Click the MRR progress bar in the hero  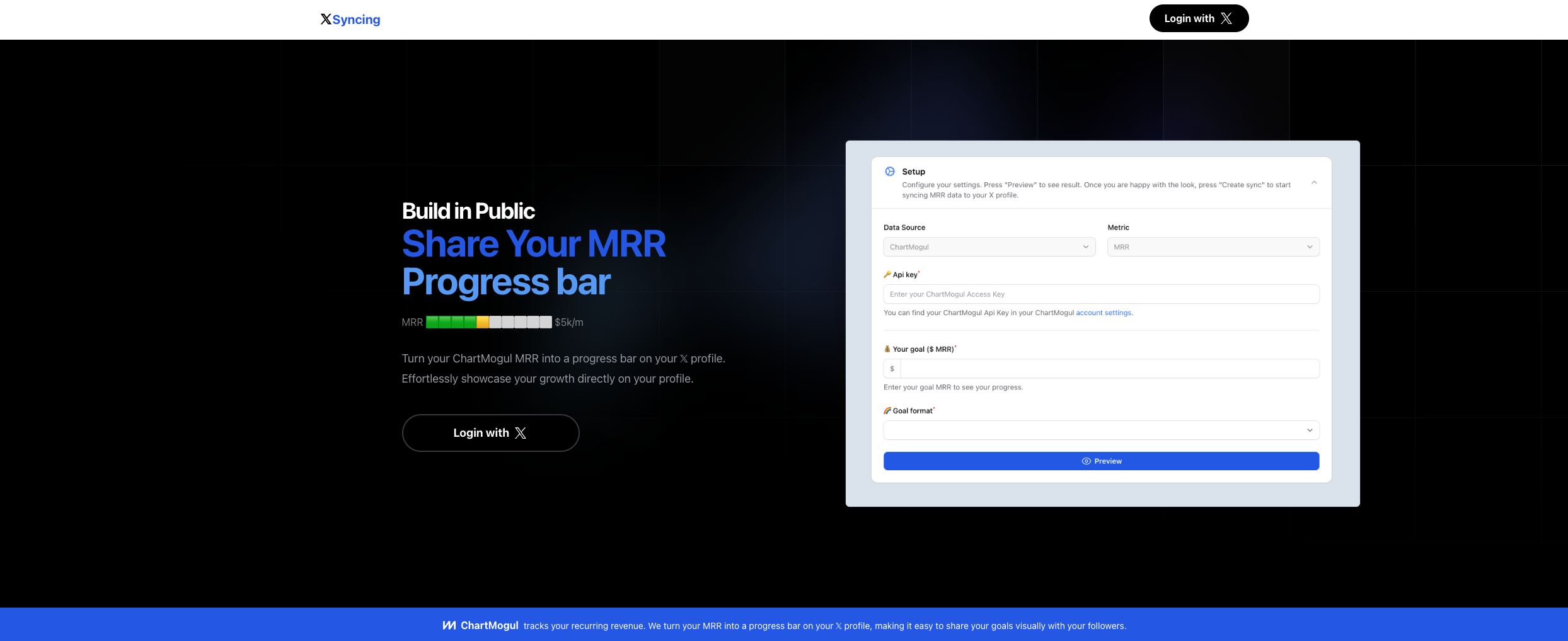click(x=489, y=322)
